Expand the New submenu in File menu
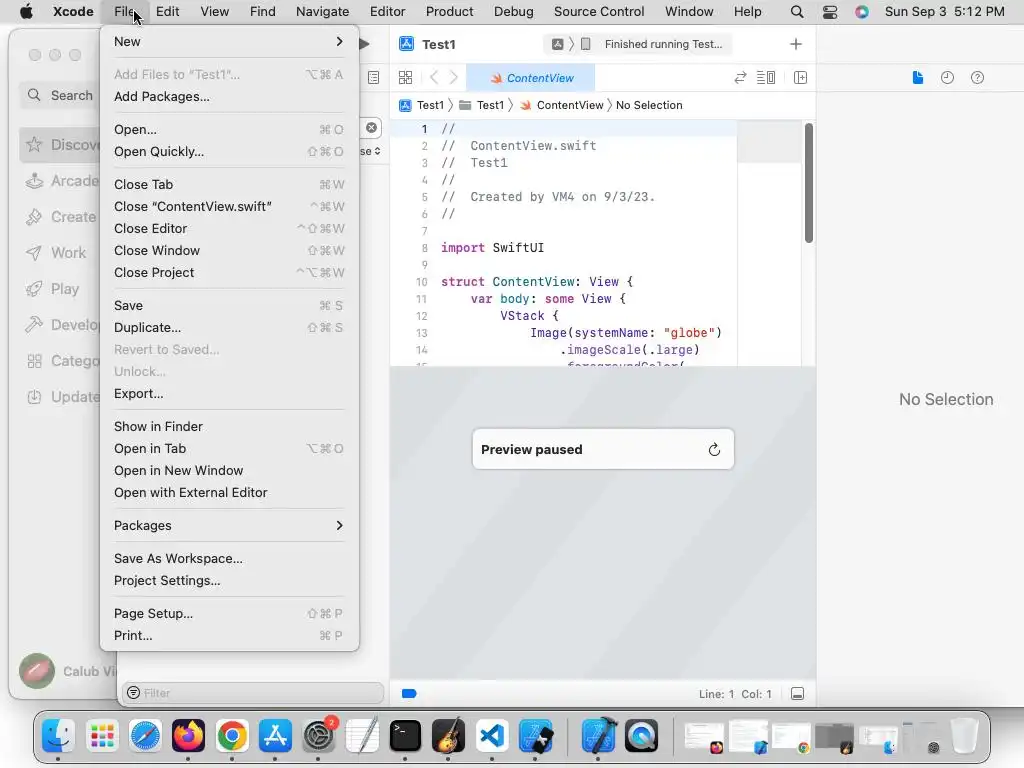The width and height of the screenshot is (1024, 768). point(229,41)
